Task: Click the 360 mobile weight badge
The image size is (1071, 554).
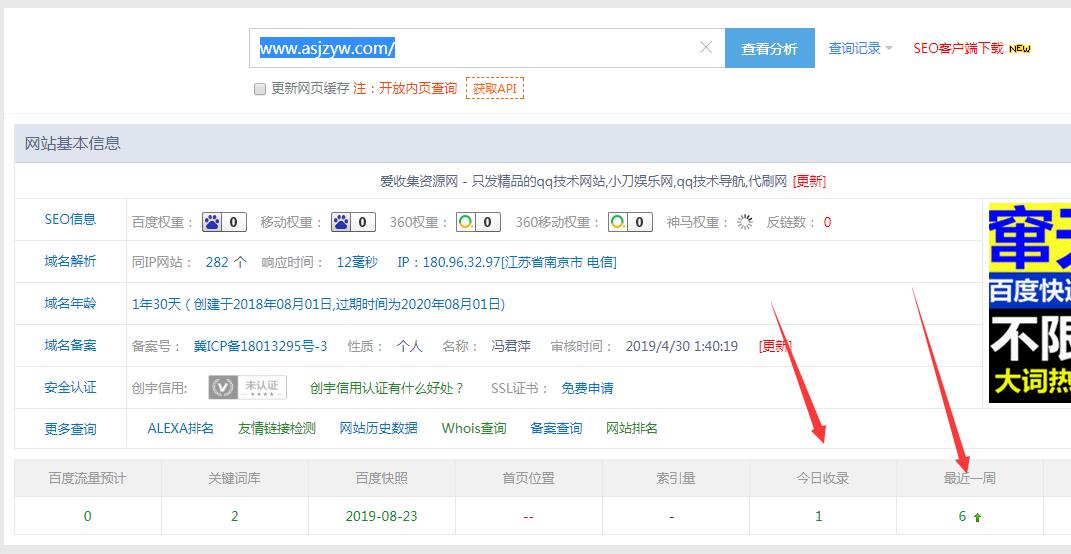Action: 630,222
